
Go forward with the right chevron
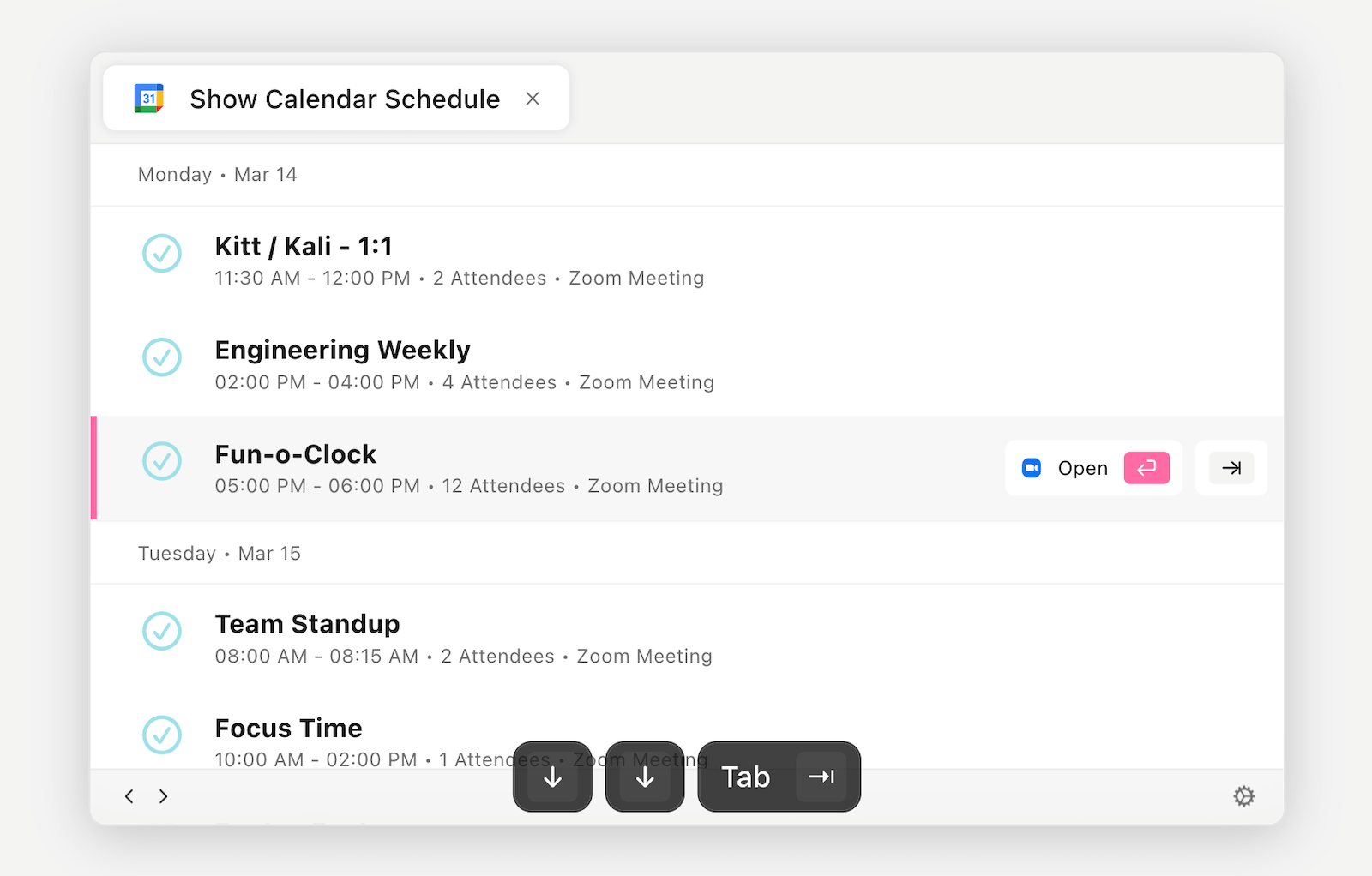163,796
